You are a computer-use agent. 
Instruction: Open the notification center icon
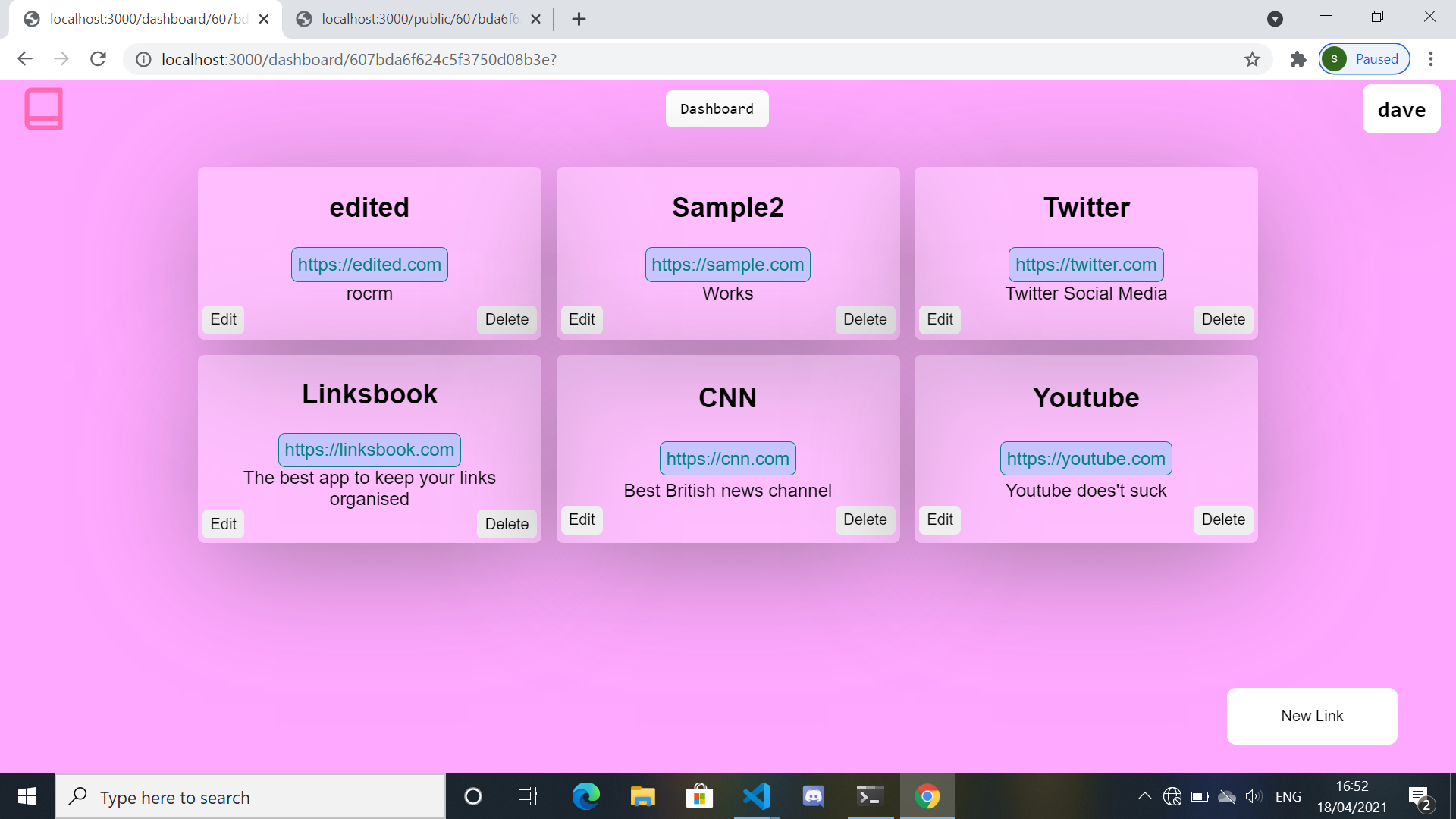click(x=1420, y=797)
